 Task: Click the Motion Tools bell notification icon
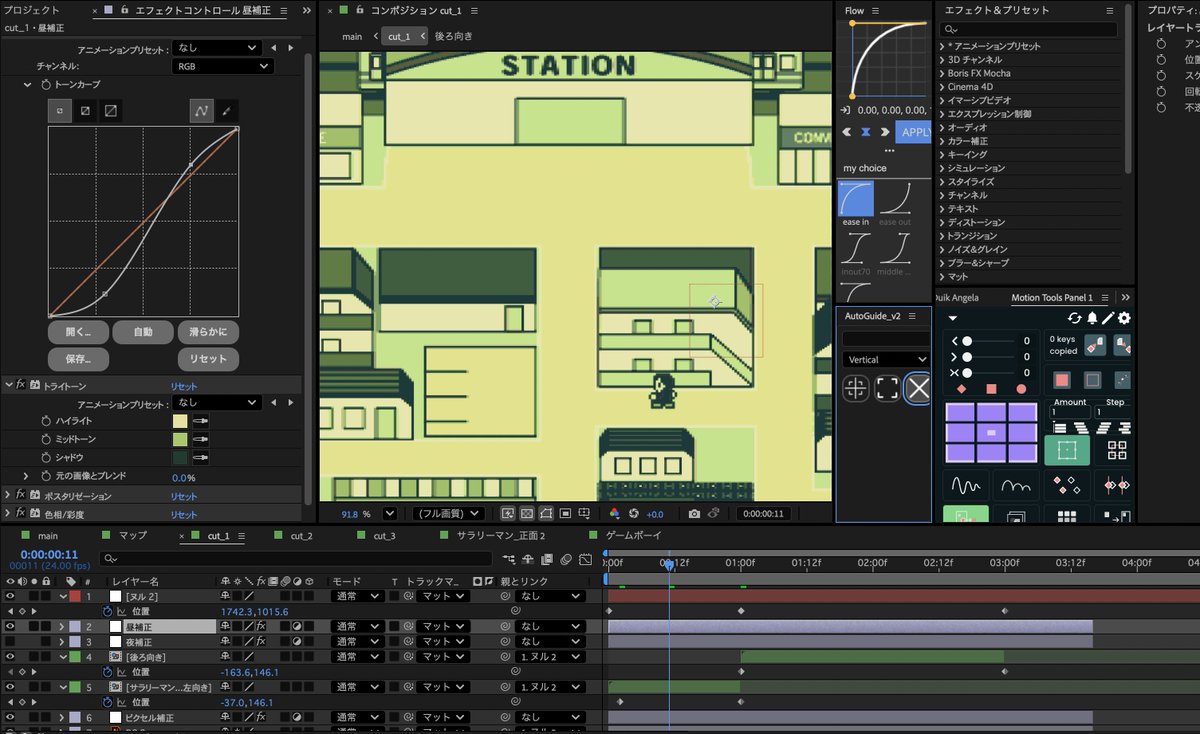[1092, 318]
